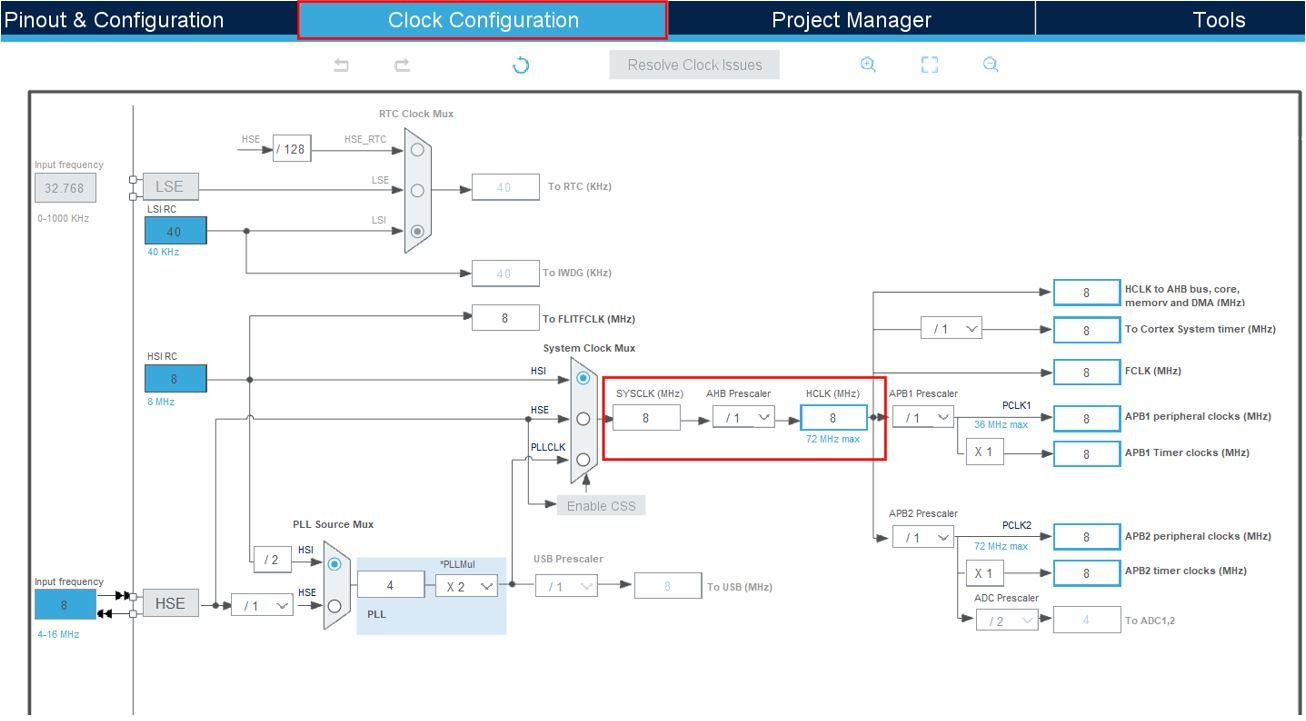Select LSE in RTC Clock Mux
1306x721 pixels.
coord(418,190)
